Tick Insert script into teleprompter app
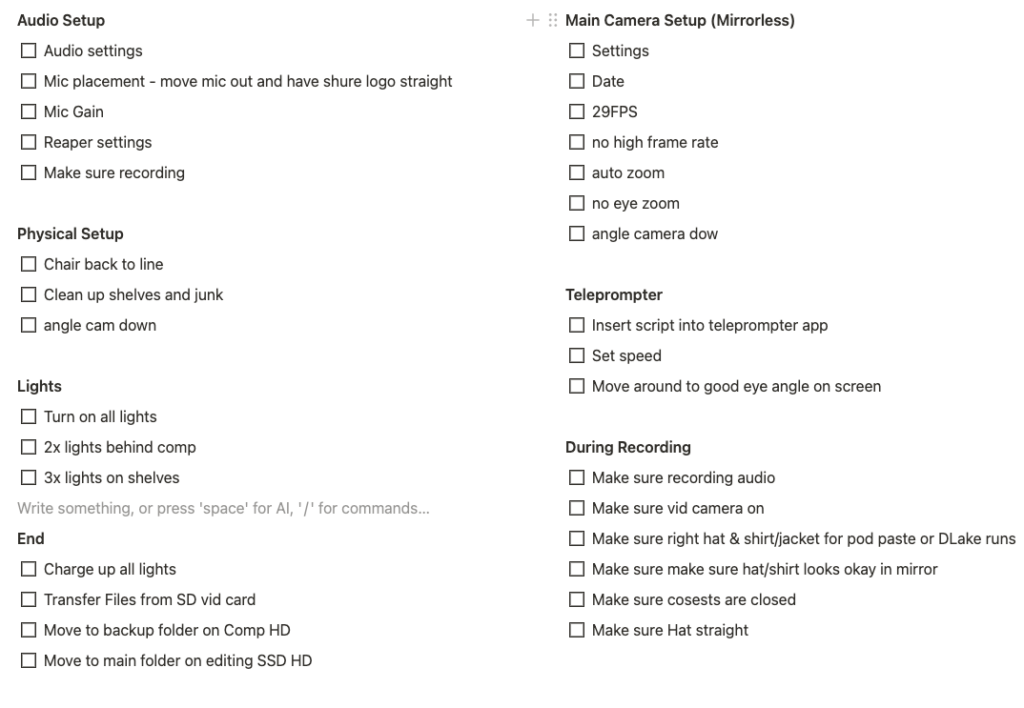This screenshot has height=708, width=1024. point(577,325)
